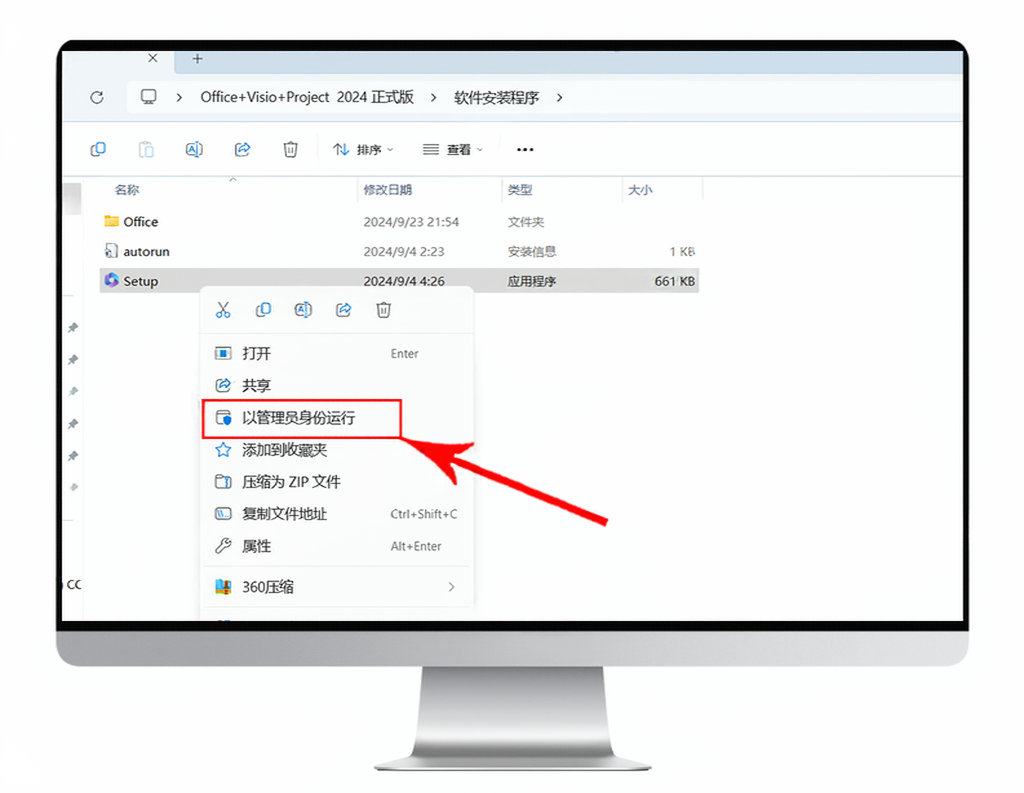Add a new Explorer tab
Image resolution: width=1024 pixels, height=793 pixels.
click(x=197, y=59)
